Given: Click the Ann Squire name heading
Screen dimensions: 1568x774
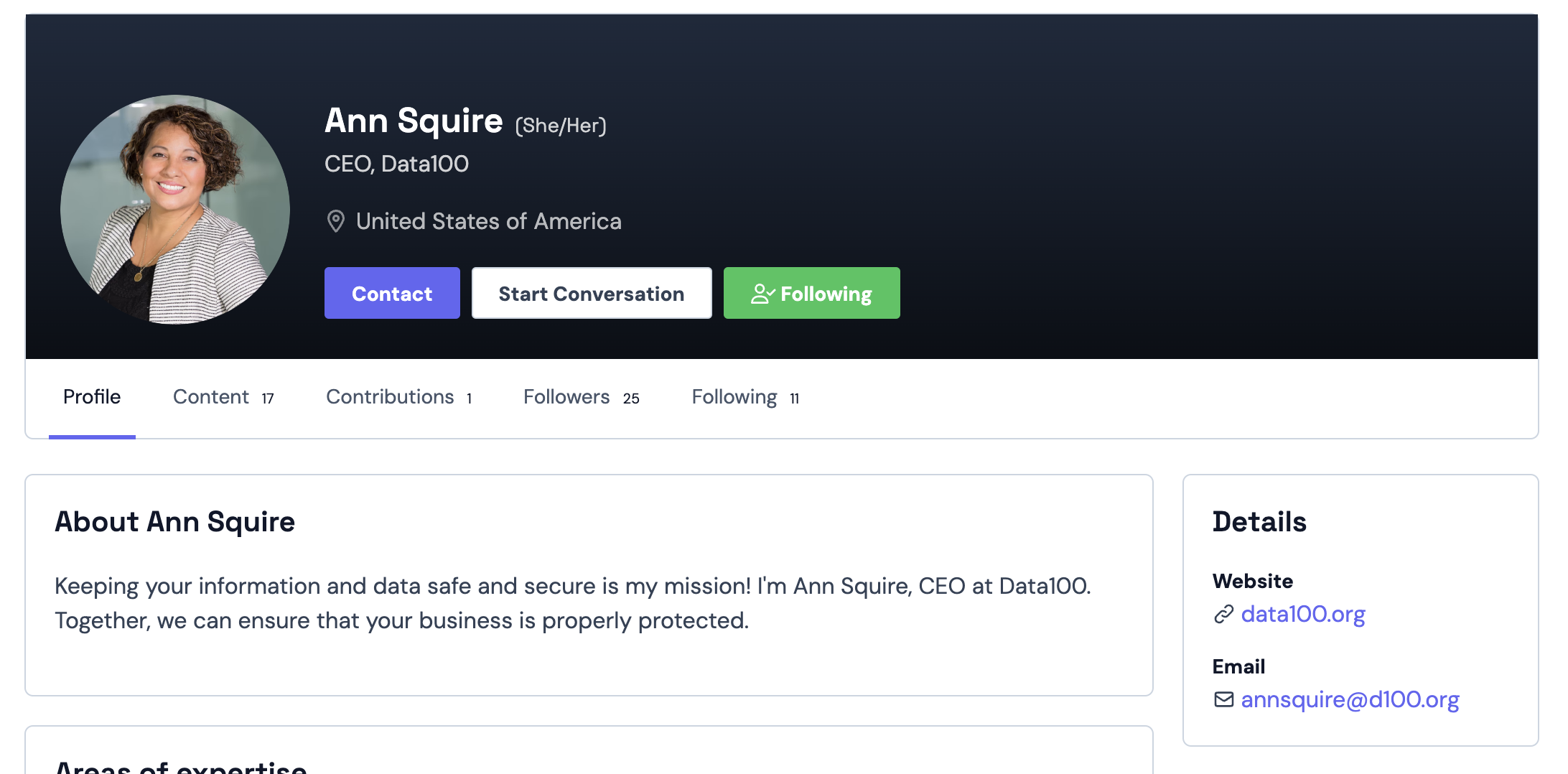Looking at the screenshot, I should [414, 121].
